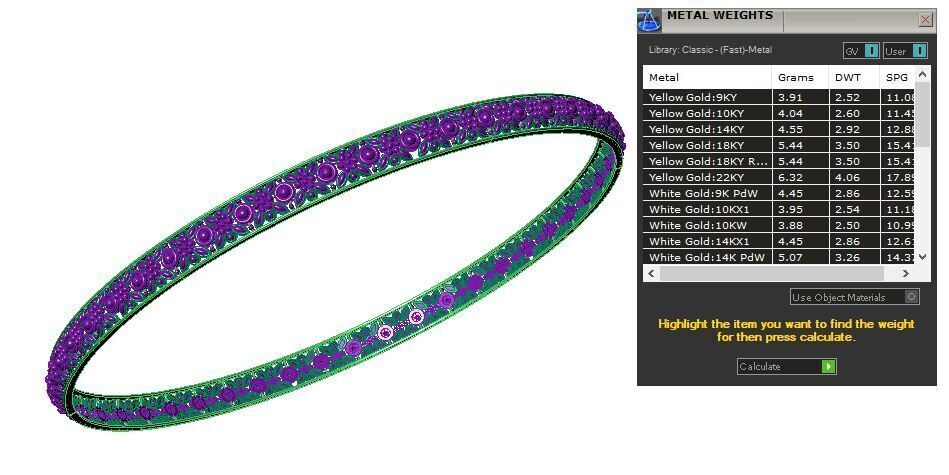Select the Yellow Gold:9KY row
The height and width of the screenshot is (475, 949).
[x=778, y=97]
